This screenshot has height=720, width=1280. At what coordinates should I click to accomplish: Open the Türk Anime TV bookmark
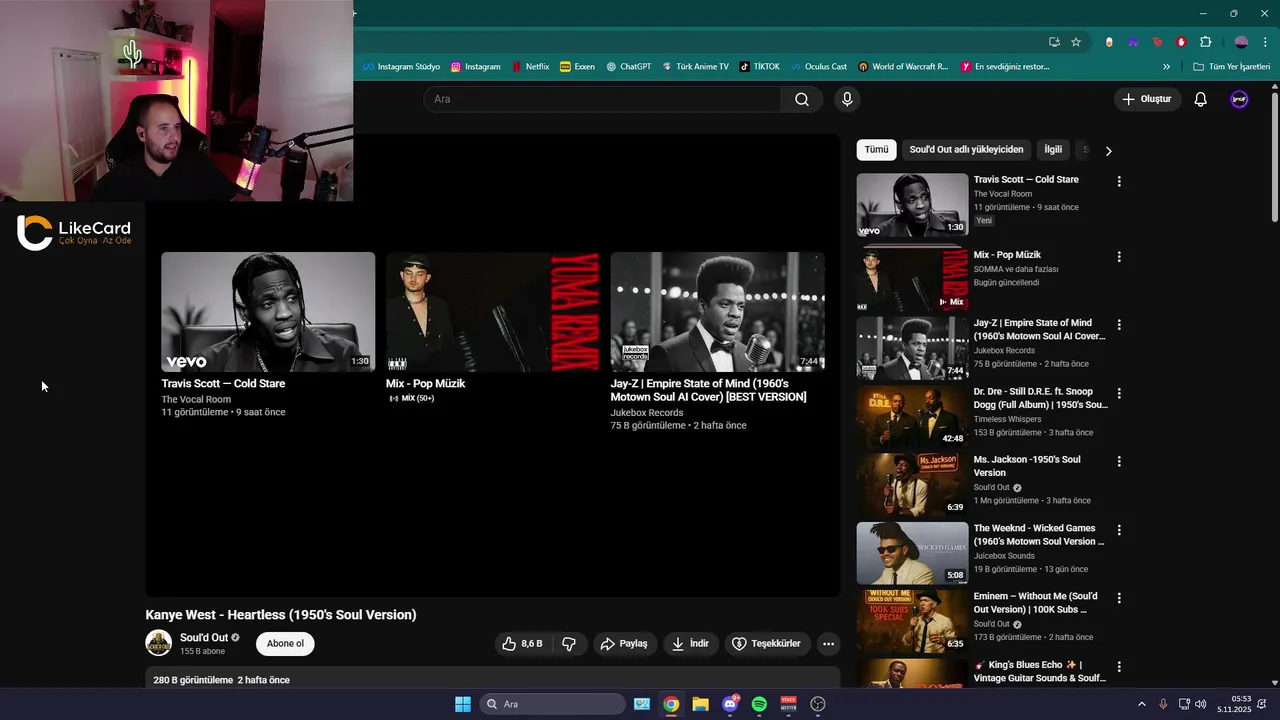click(695, 67)
